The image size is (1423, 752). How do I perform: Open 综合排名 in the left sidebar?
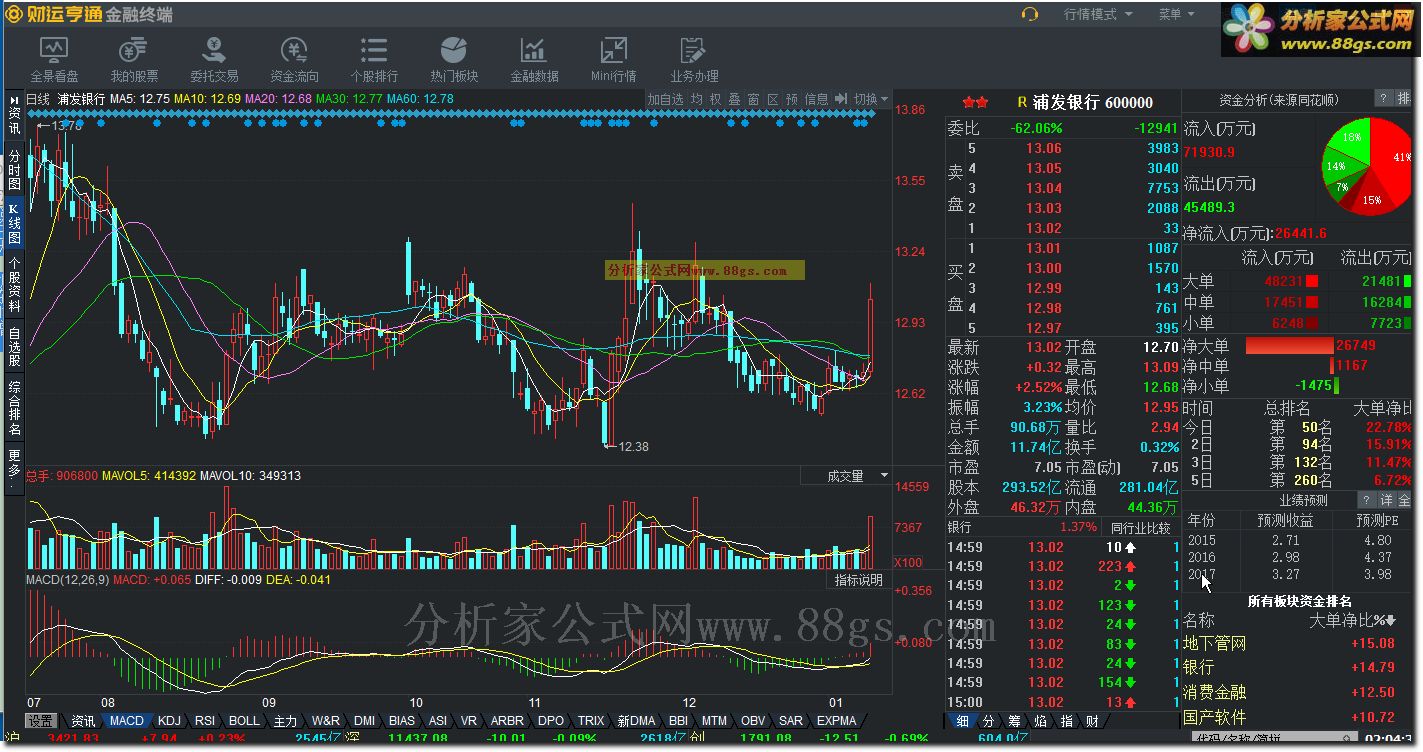14,408
